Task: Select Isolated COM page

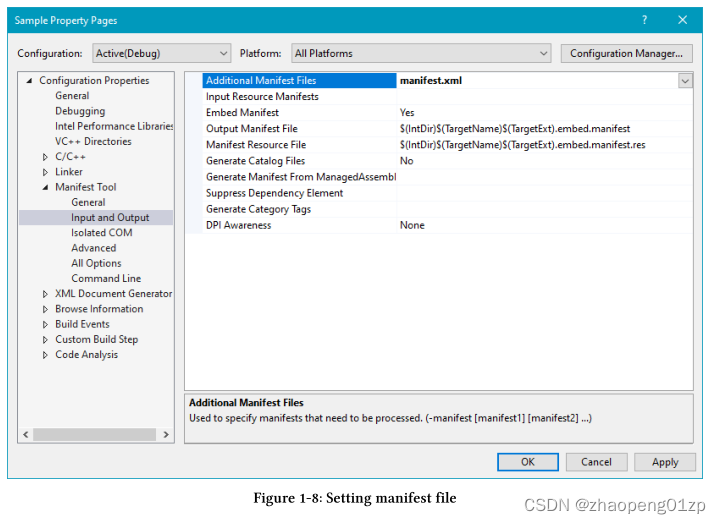Action: (102, 233)
